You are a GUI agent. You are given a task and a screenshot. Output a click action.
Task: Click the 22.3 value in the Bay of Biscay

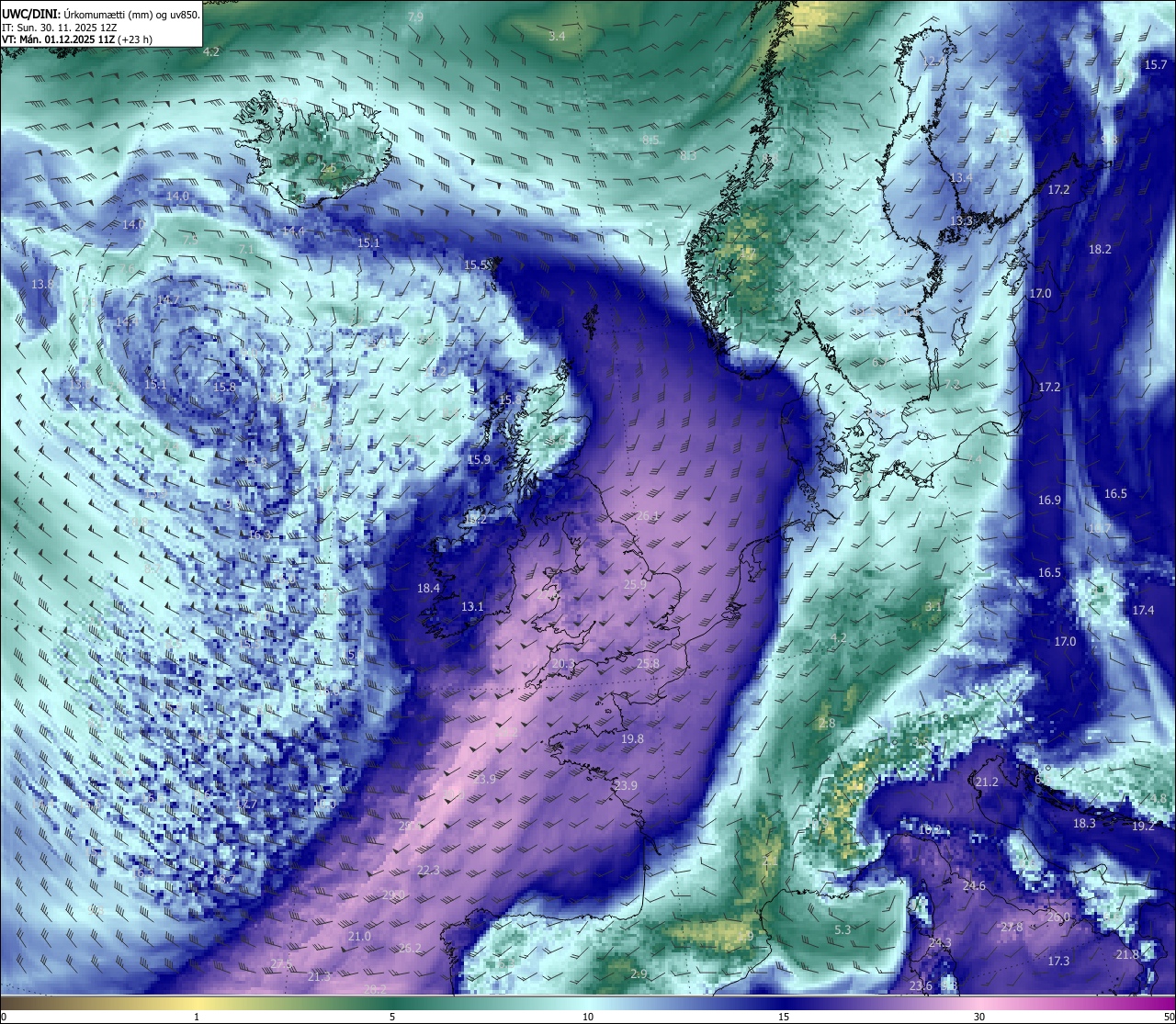tap(428, 870)
